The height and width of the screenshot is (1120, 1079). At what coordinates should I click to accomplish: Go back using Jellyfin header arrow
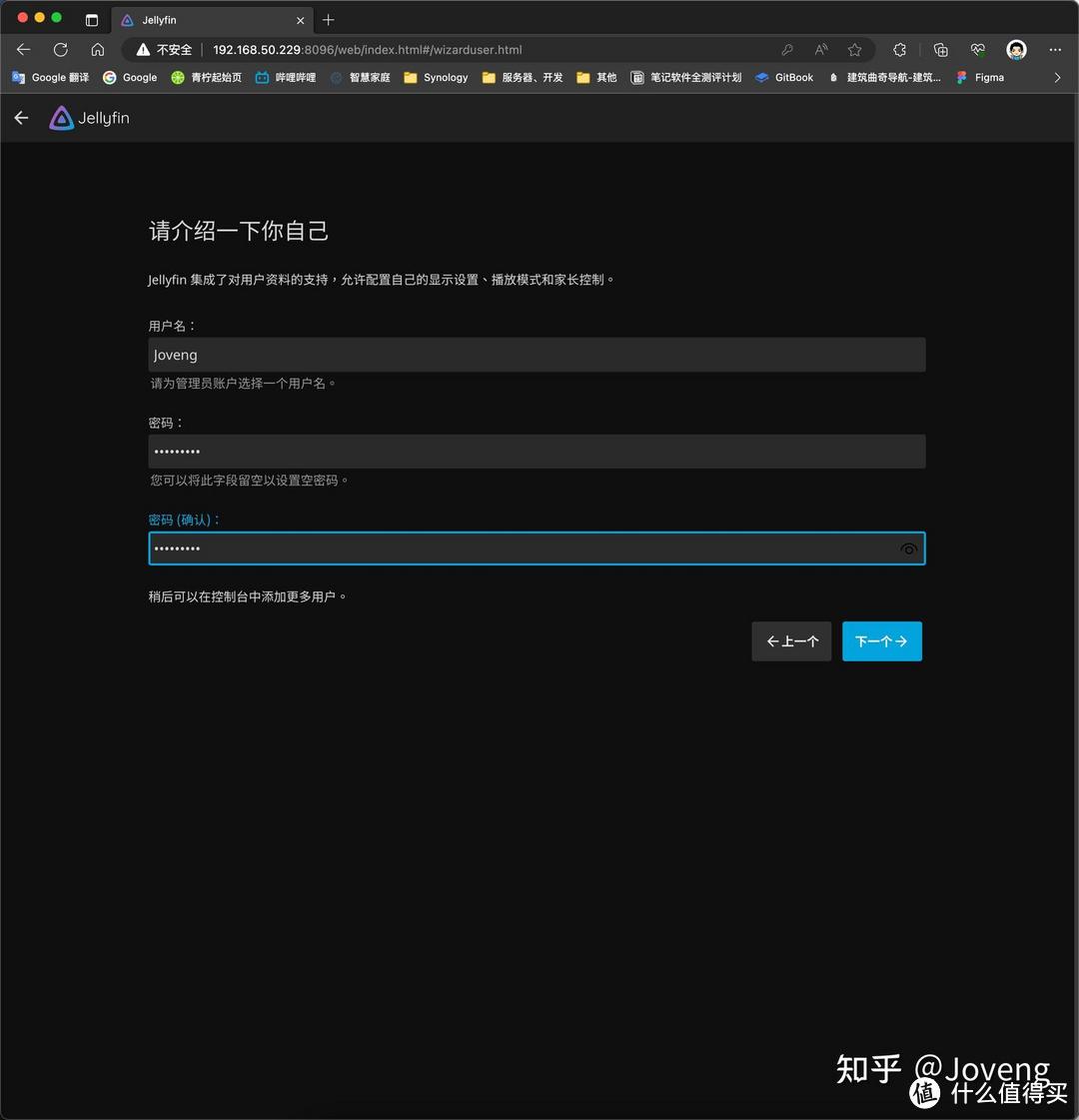click(21, 118)
